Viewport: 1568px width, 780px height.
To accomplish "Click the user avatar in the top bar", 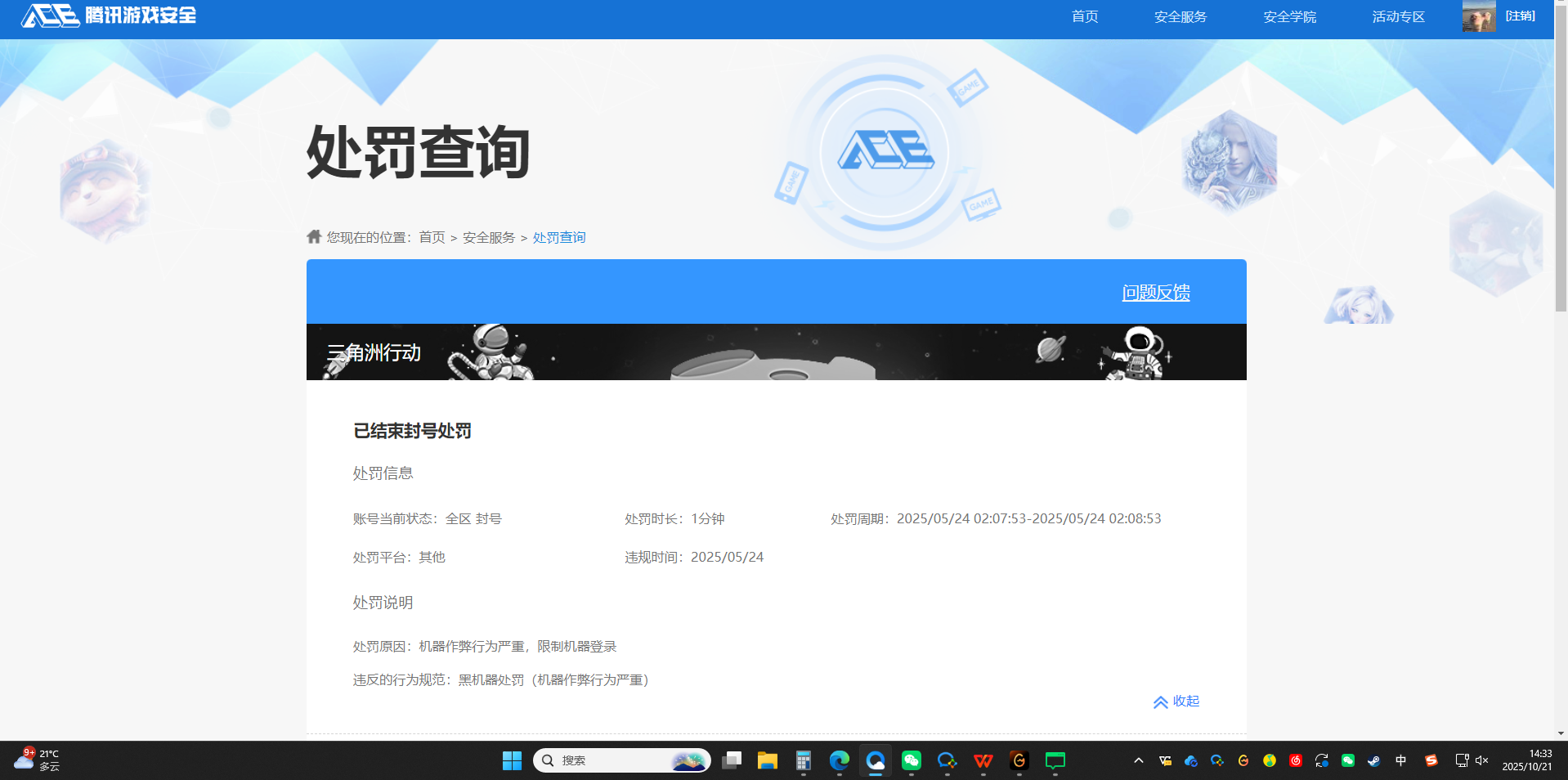I will (1478, 16).
